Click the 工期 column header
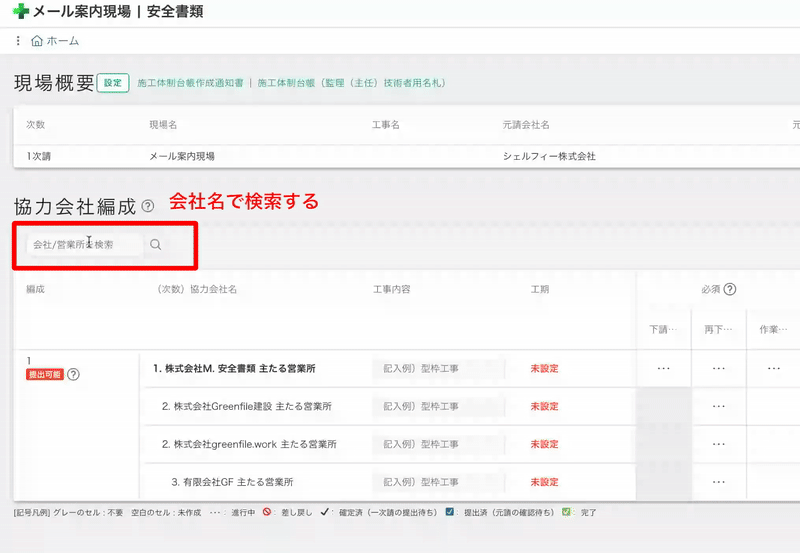Screen dimensions: 800x553 (x=540, y=289)
